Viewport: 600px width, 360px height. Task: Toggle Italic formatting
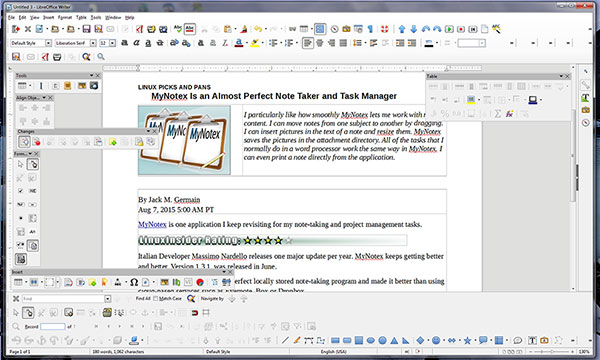coord(136,43)
